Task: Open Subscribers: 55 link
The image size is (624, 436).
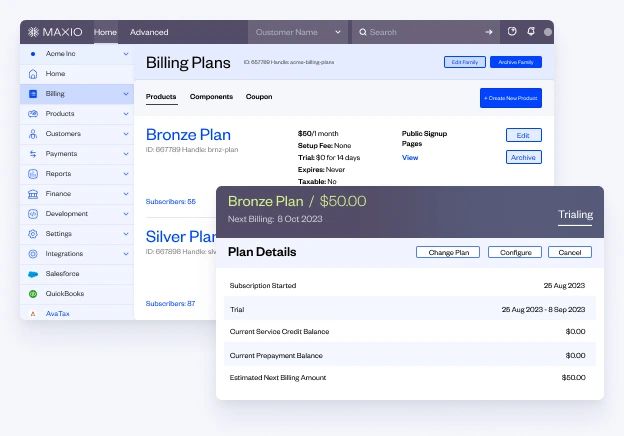Action: coord(171,202)
